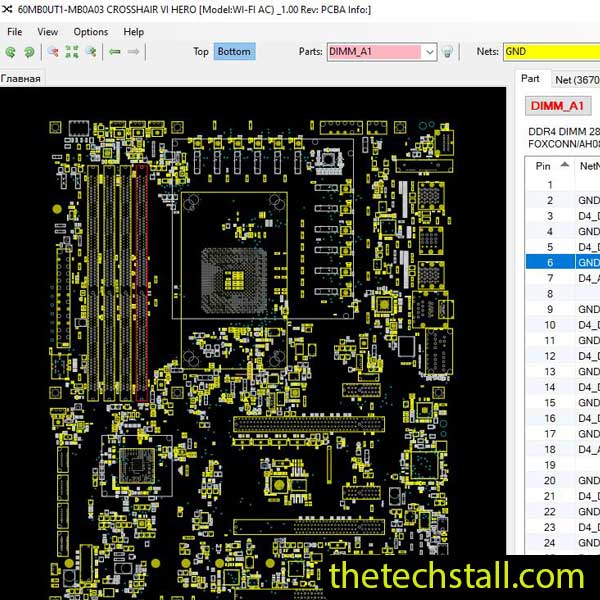Open the Options menu

tap(90, 31)
